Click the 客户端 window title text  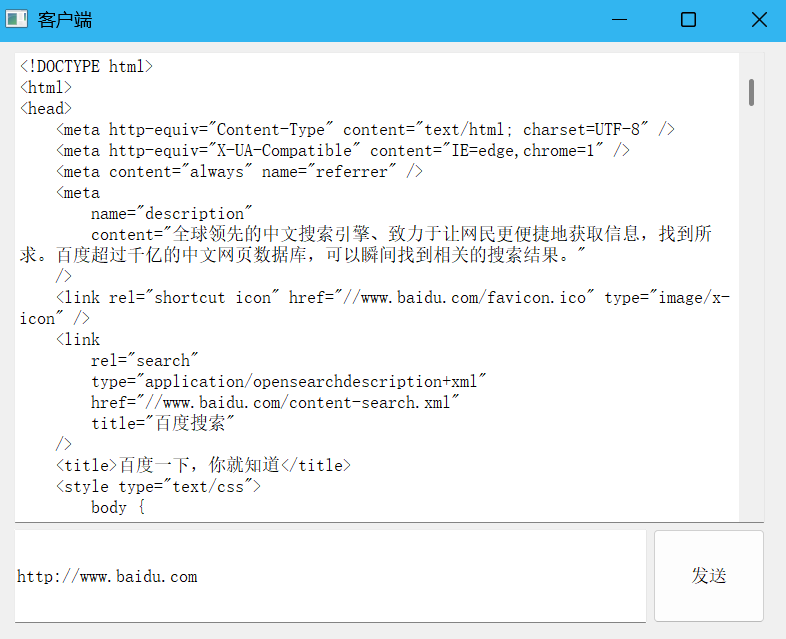65,20
